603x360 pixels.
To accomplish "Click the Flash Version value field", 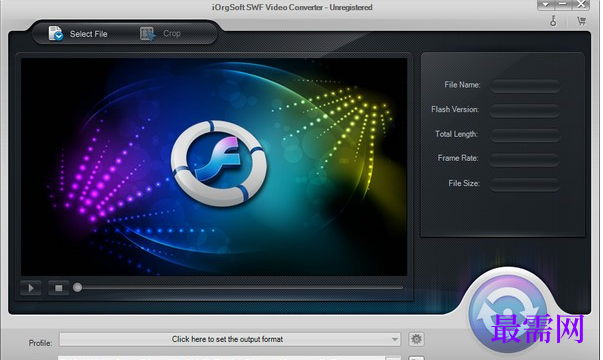I will (x=525, y=111).
